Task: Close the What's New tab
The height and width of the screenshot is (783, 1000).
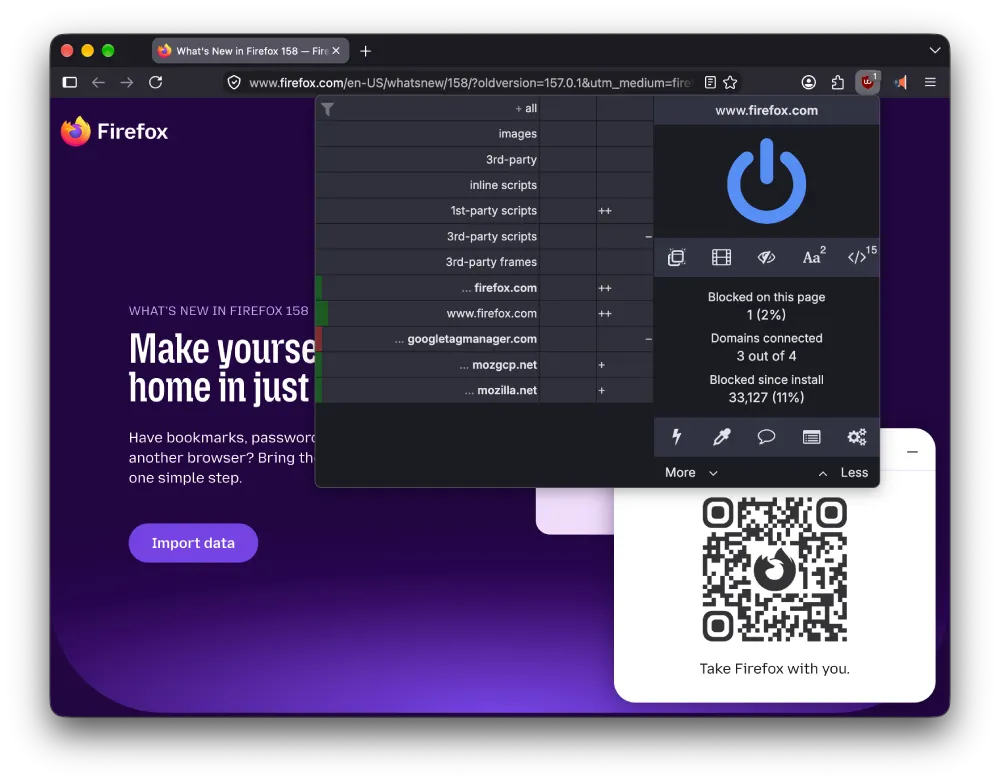Action: [x=336, y=50]
